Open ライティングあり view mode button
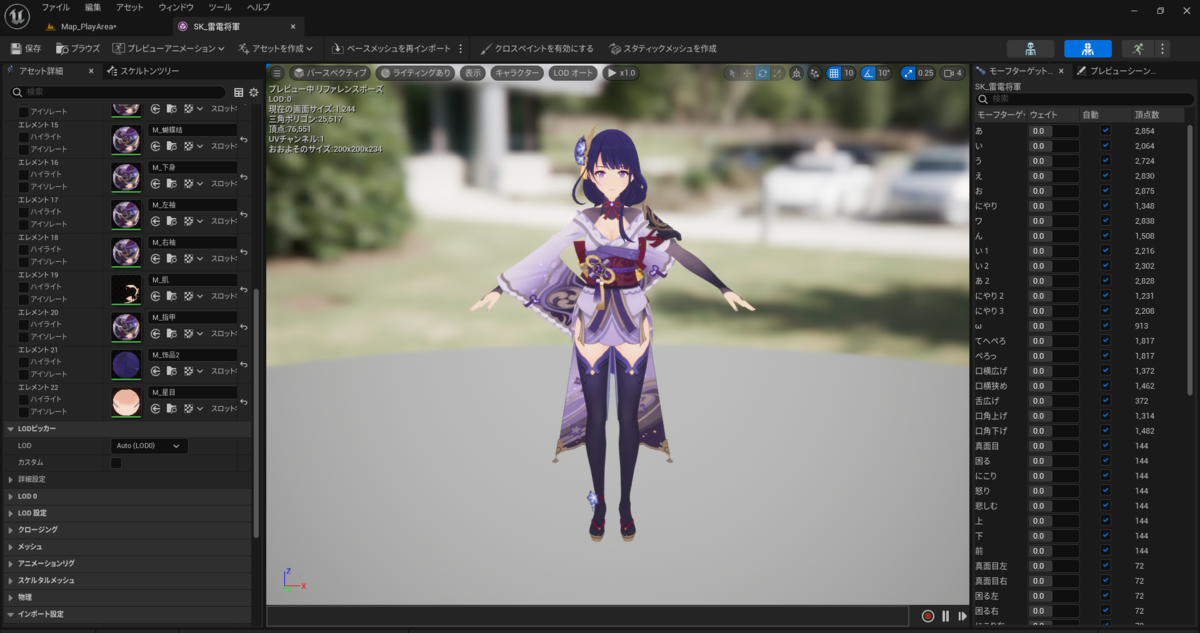Screen dimensions: 1200x633 pyautogui.click(x=415, y=73)
